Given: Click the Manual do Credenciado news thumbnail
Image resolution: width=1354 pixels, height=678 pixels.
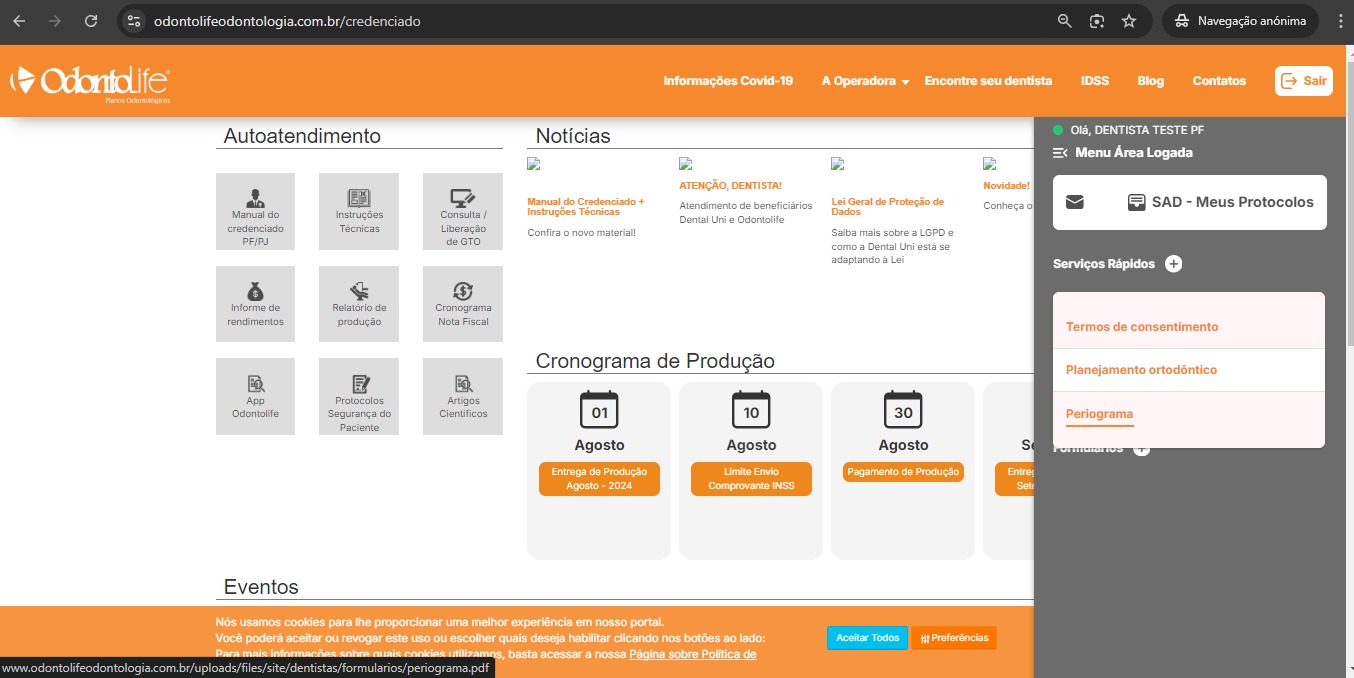Looking at the screenshot, I should [534, 164].
